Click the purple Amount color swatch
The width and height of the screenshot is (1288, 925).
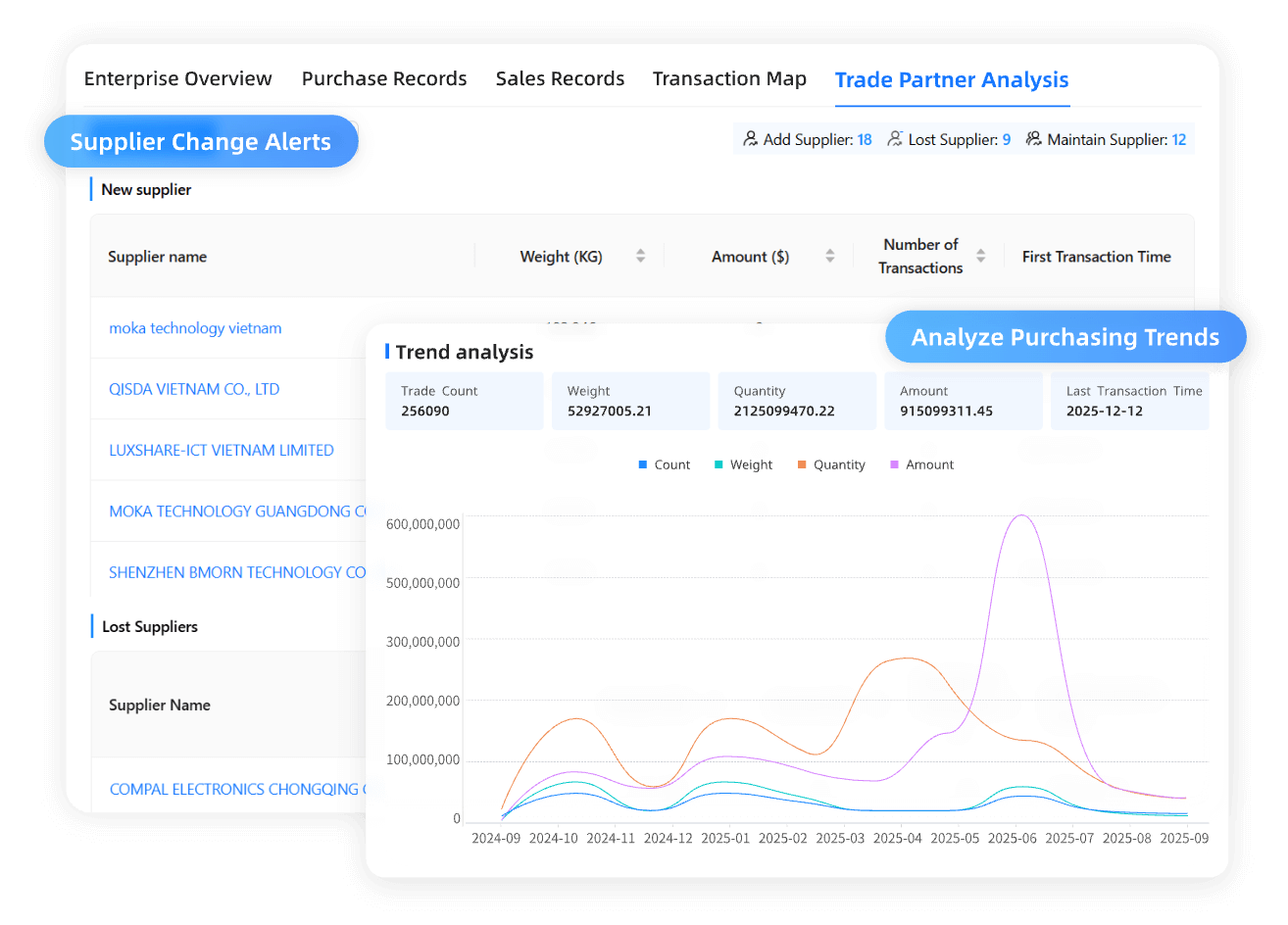coord(895,464)
